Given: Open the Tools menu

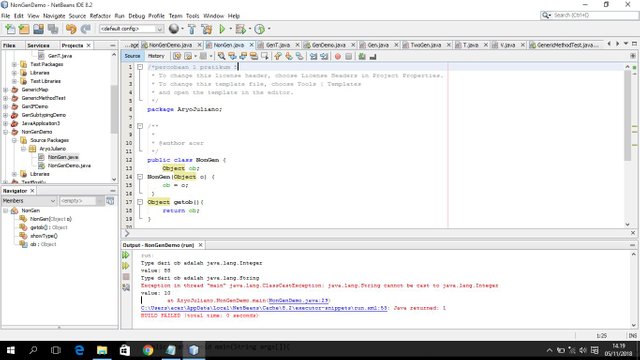Looking at the screenshot, I should click(193, 16).
